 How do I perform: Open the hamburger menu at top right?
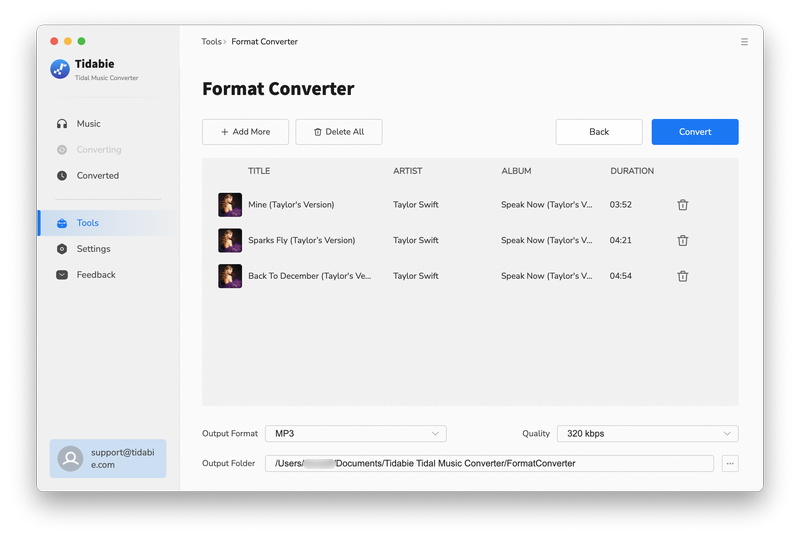[x=744, y=42]
